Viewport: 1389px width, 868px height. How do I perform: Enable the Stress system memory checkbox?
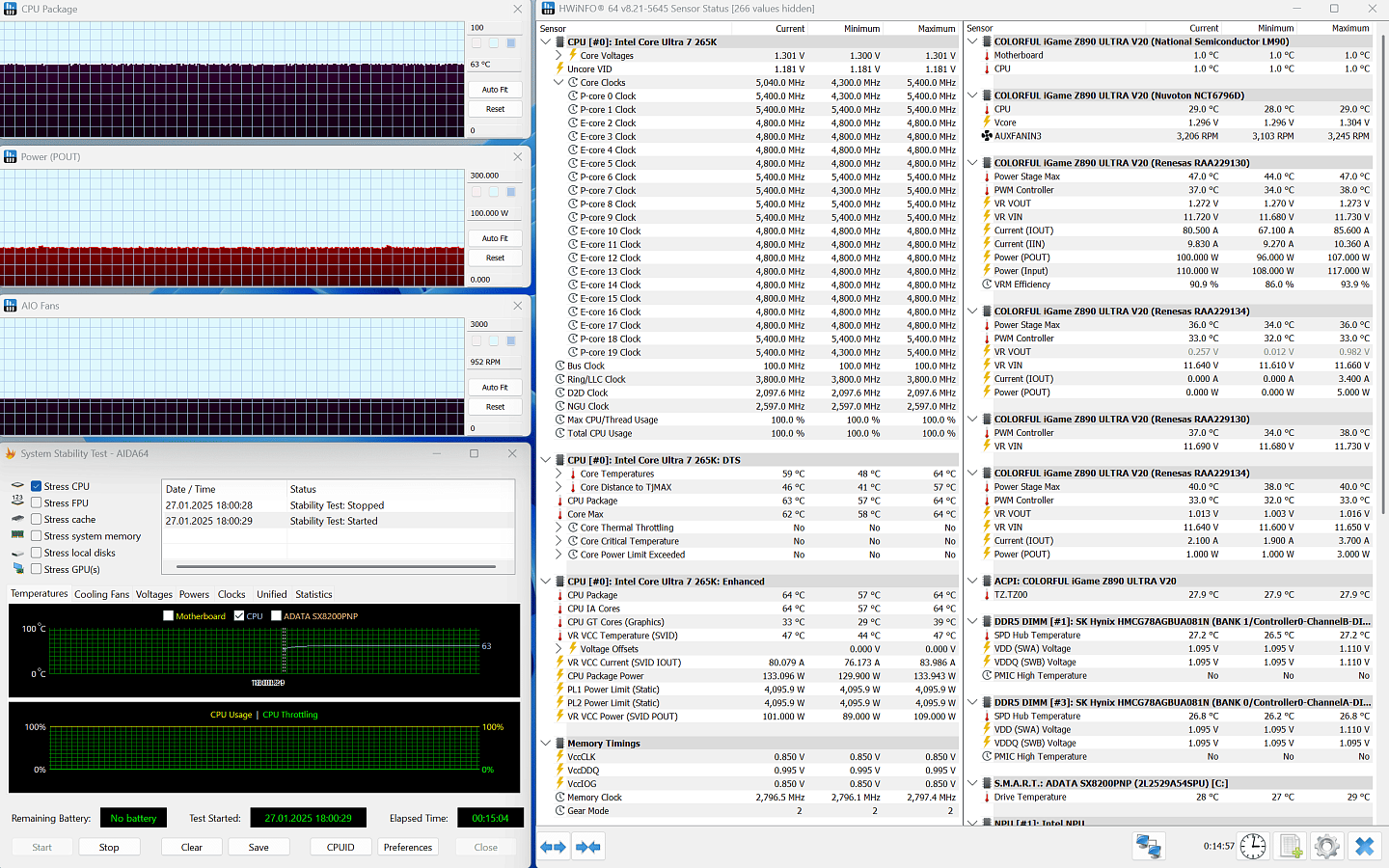point(36,535)
